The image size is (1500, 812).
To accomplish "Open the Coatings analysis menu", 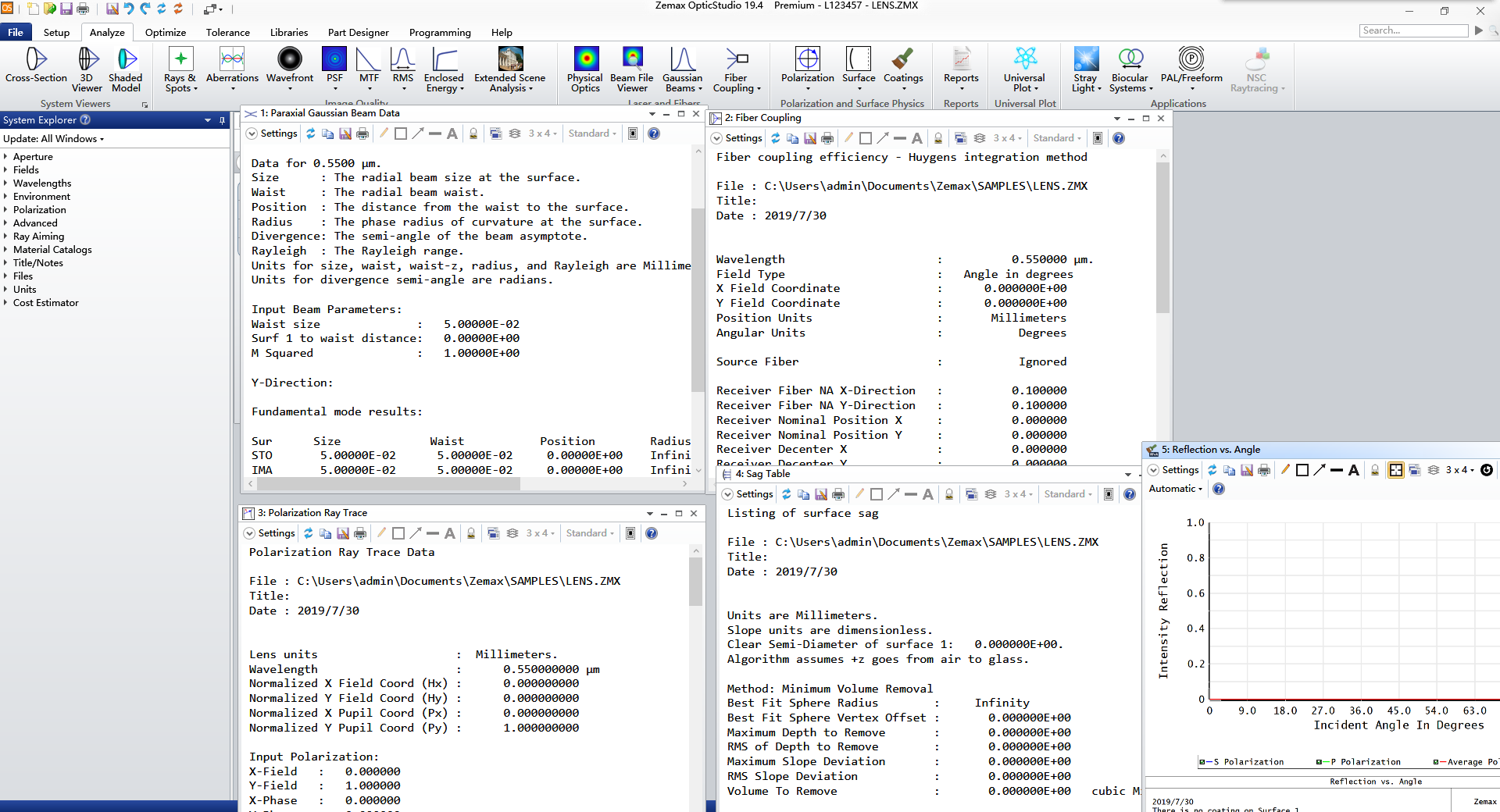I will [903, 68].
